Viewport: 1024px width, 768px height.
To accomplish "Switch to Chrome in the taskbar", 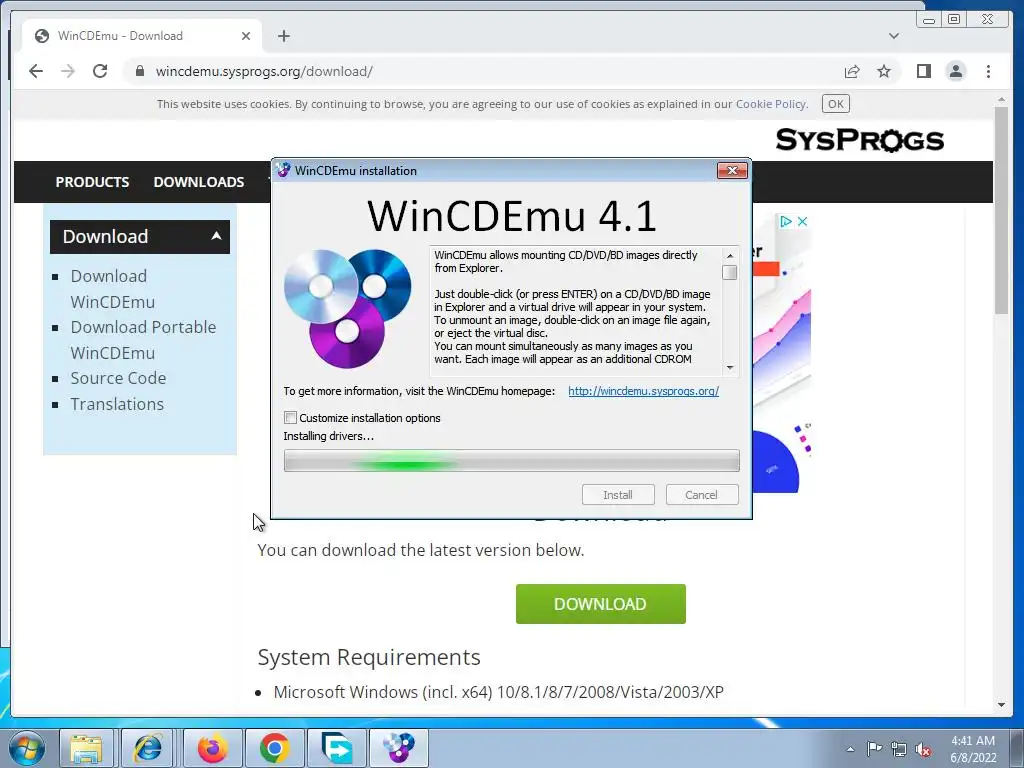I will (x=274, y=748).
